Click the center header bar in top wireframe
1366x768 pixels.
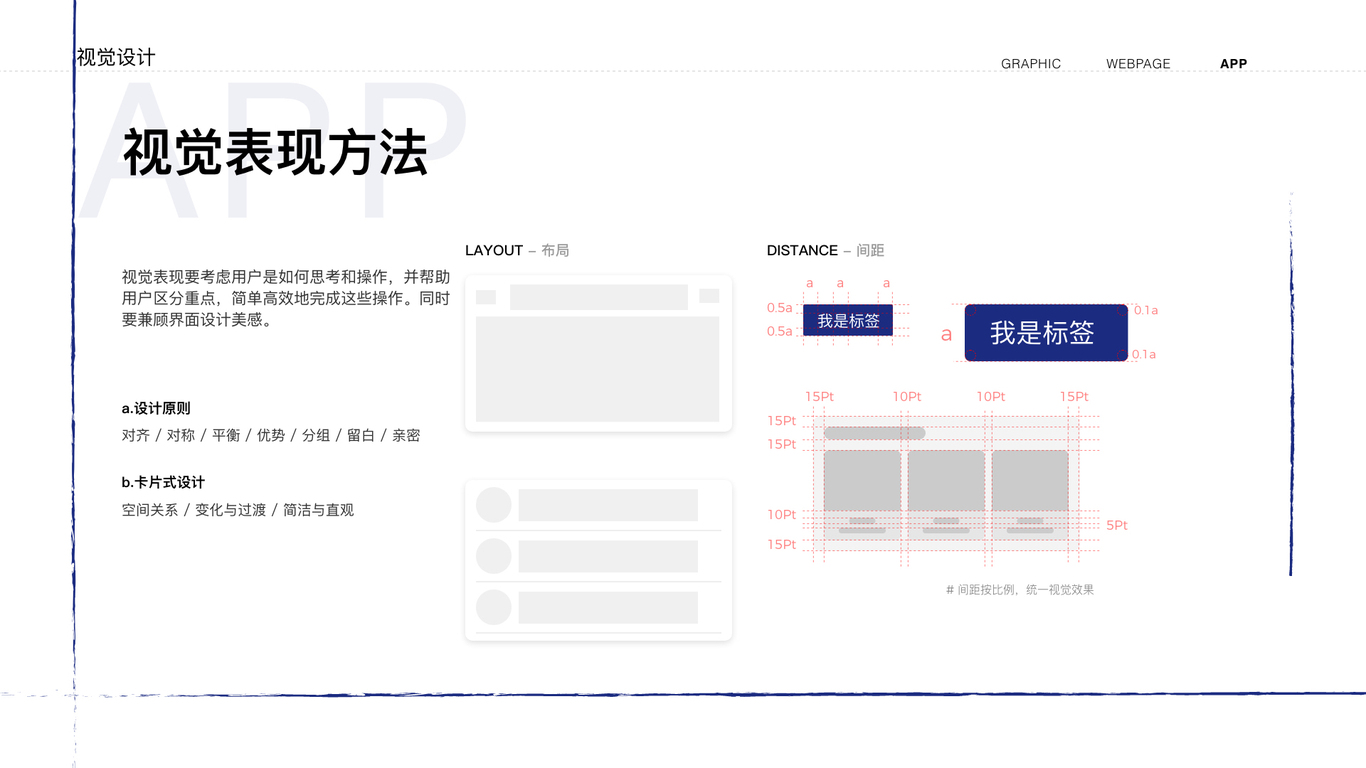click(599, 297)
